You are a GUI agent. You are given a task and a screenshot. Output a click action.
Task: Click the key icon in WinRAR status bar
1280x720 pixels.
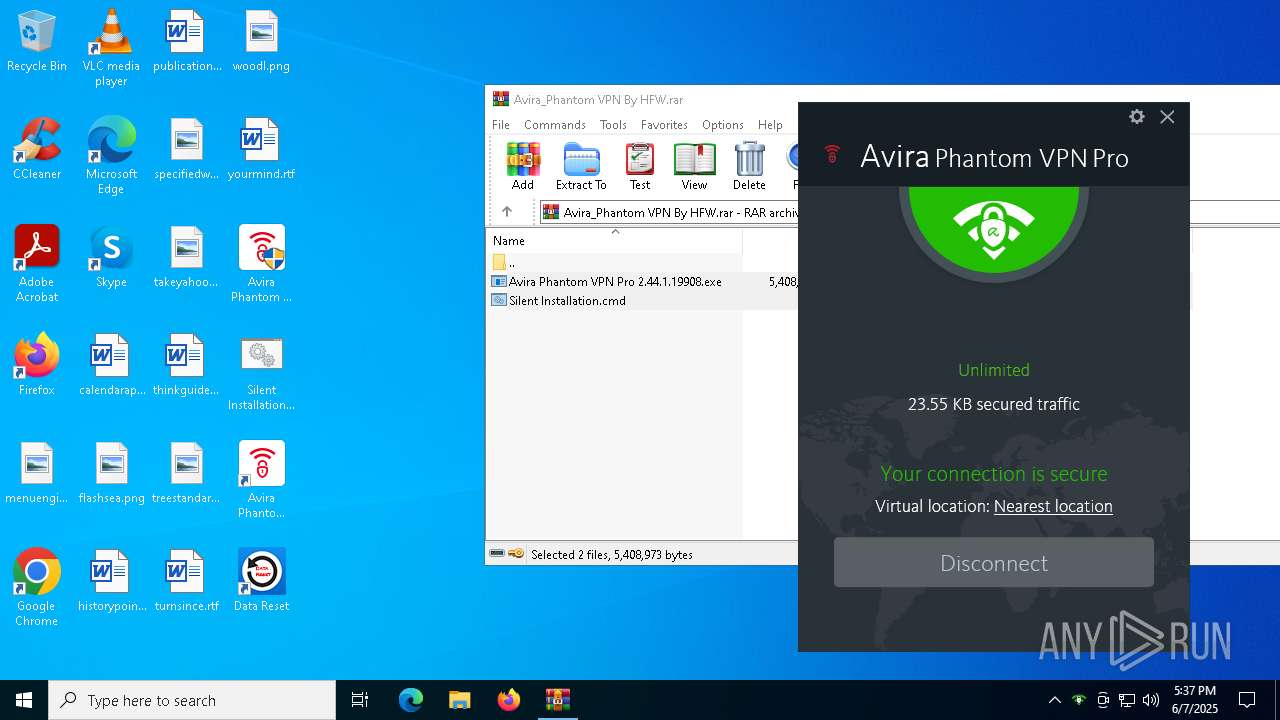coord(516,554)
